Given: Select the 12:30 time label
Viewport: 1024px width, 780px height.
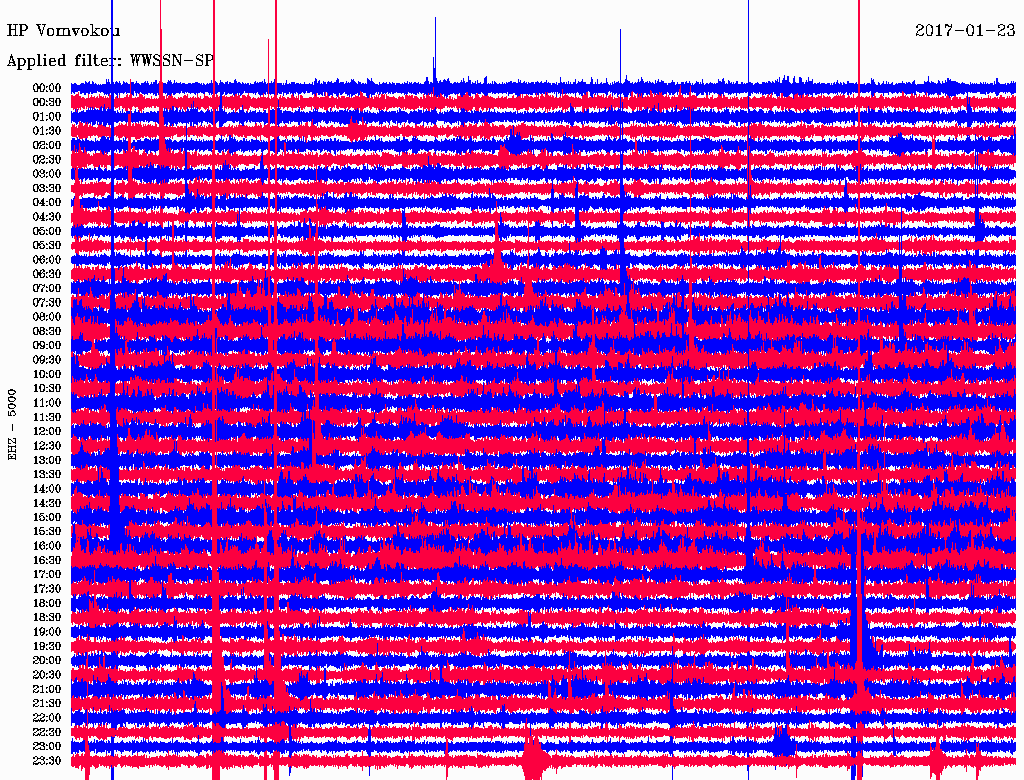Looking at the screenshot, I should click(x=47, y=446).
